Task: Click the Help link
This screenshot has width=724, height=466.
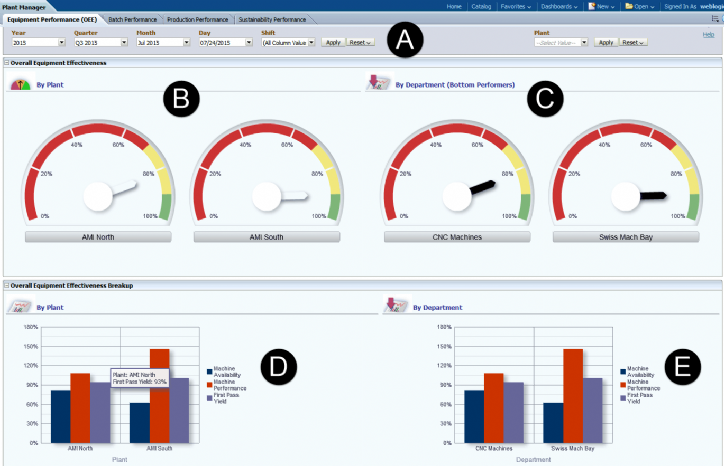Action: point(709,34)
